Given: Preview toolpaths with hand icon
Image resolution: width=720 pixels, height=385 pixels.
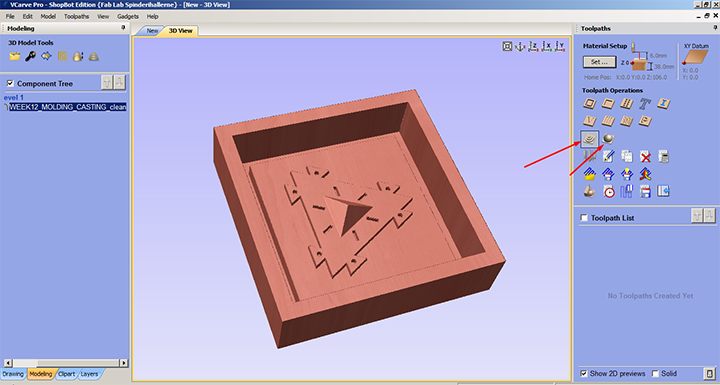Looking at the screenshot, I should tap(590, 192).
